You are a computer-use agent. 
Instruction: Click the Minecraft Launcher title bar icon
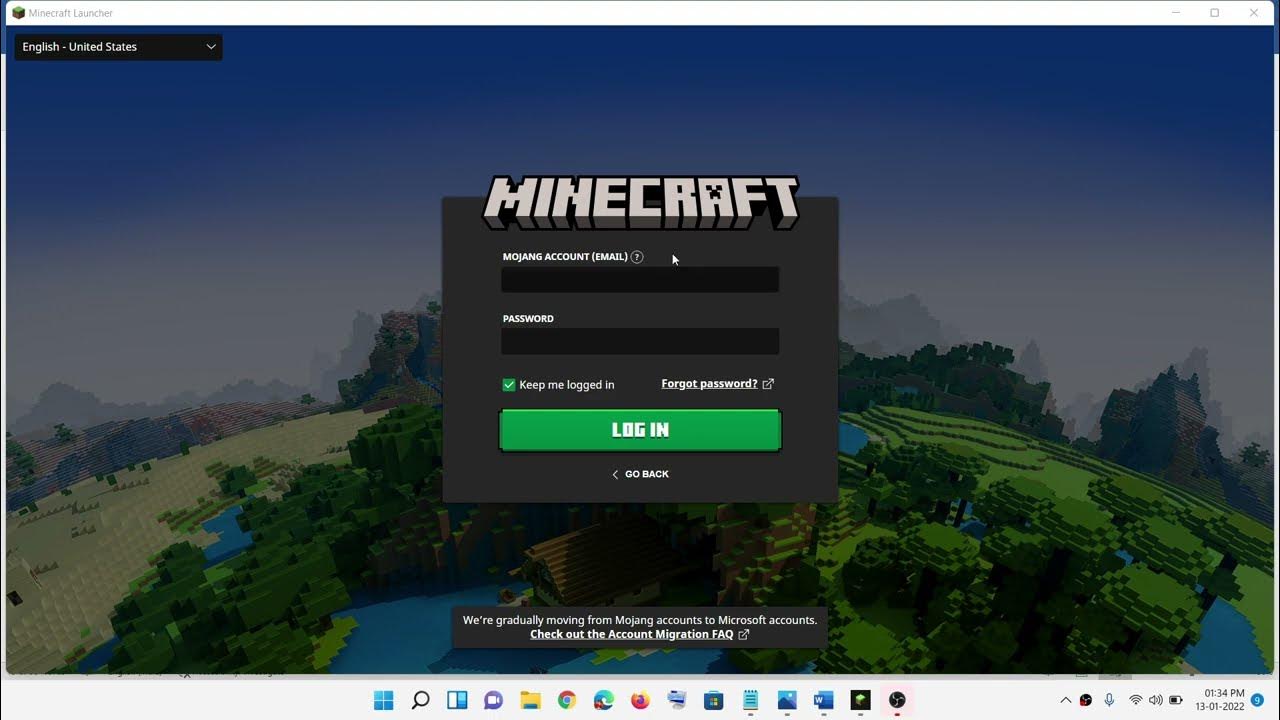point(18,13)
